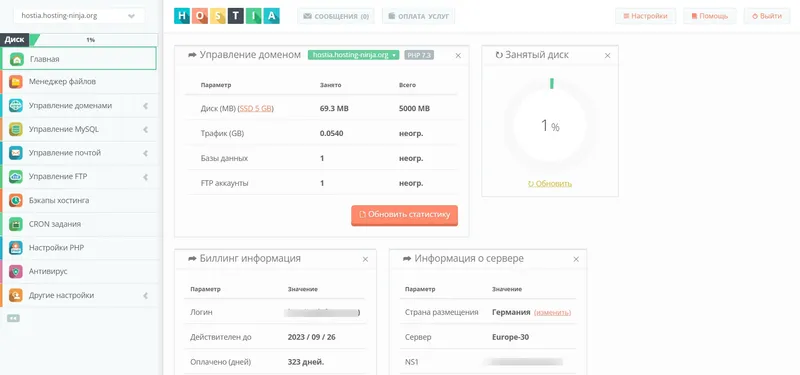The width and height of the screenshot is (800, 375).
Task: Open the account domain dropdown at top left
Action: click(79, 16)
